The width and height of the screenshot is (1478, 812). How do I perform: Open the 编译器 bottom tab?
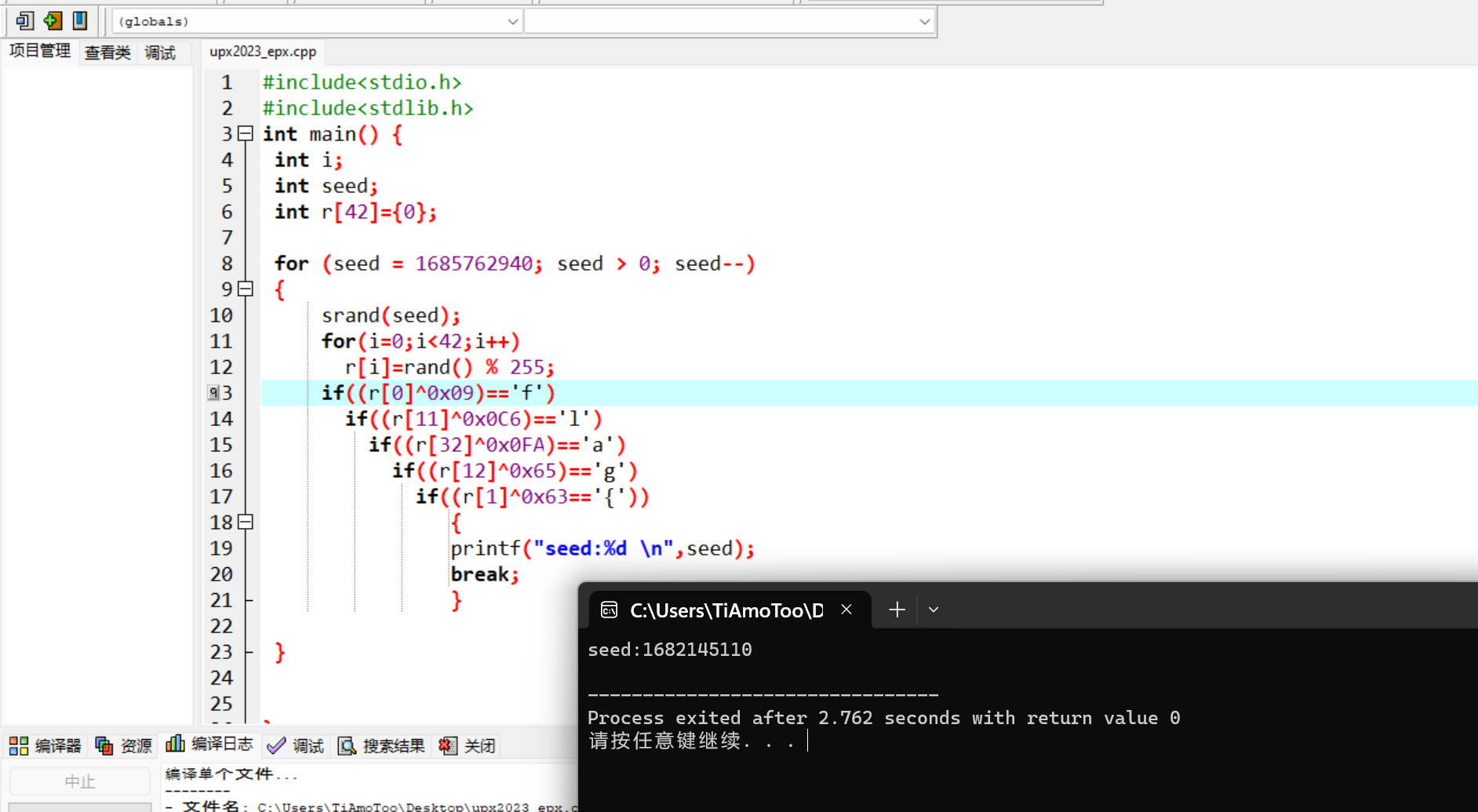click(46, 745)
